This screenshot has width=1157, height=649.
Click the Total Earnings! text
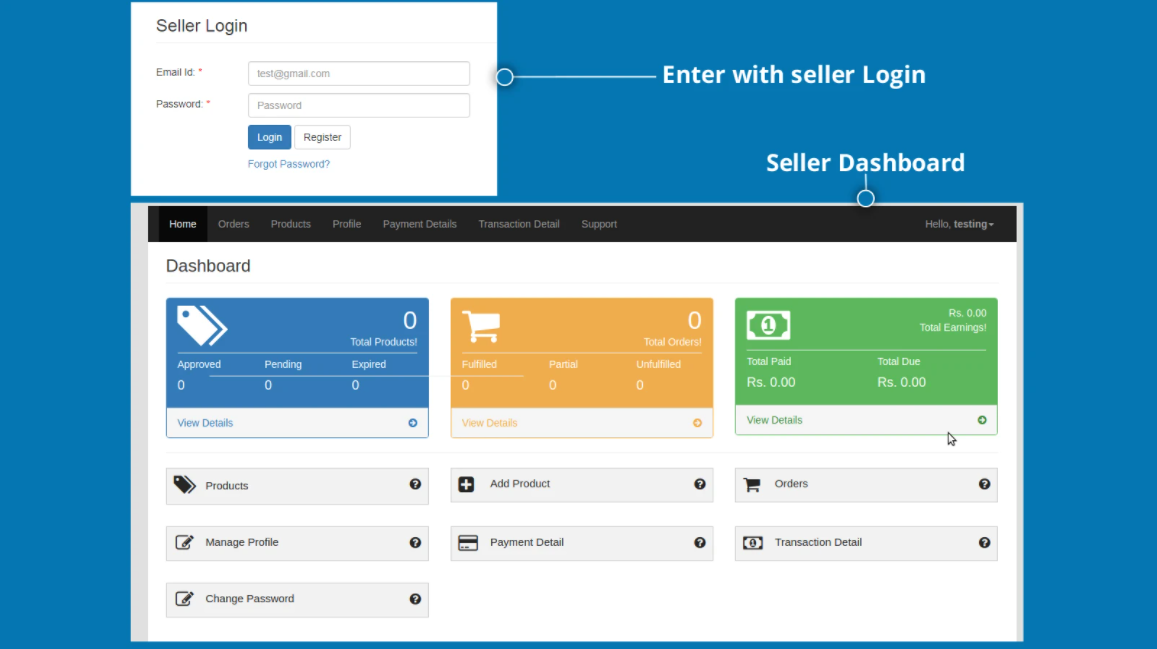pos(953,327)
